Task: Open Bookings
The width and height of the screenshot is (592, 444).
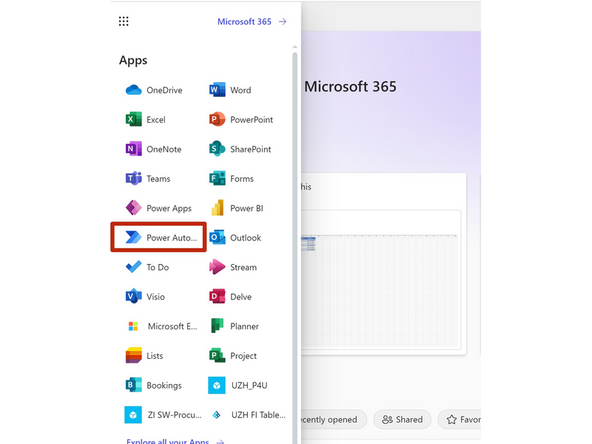Action: click(154, 385)
